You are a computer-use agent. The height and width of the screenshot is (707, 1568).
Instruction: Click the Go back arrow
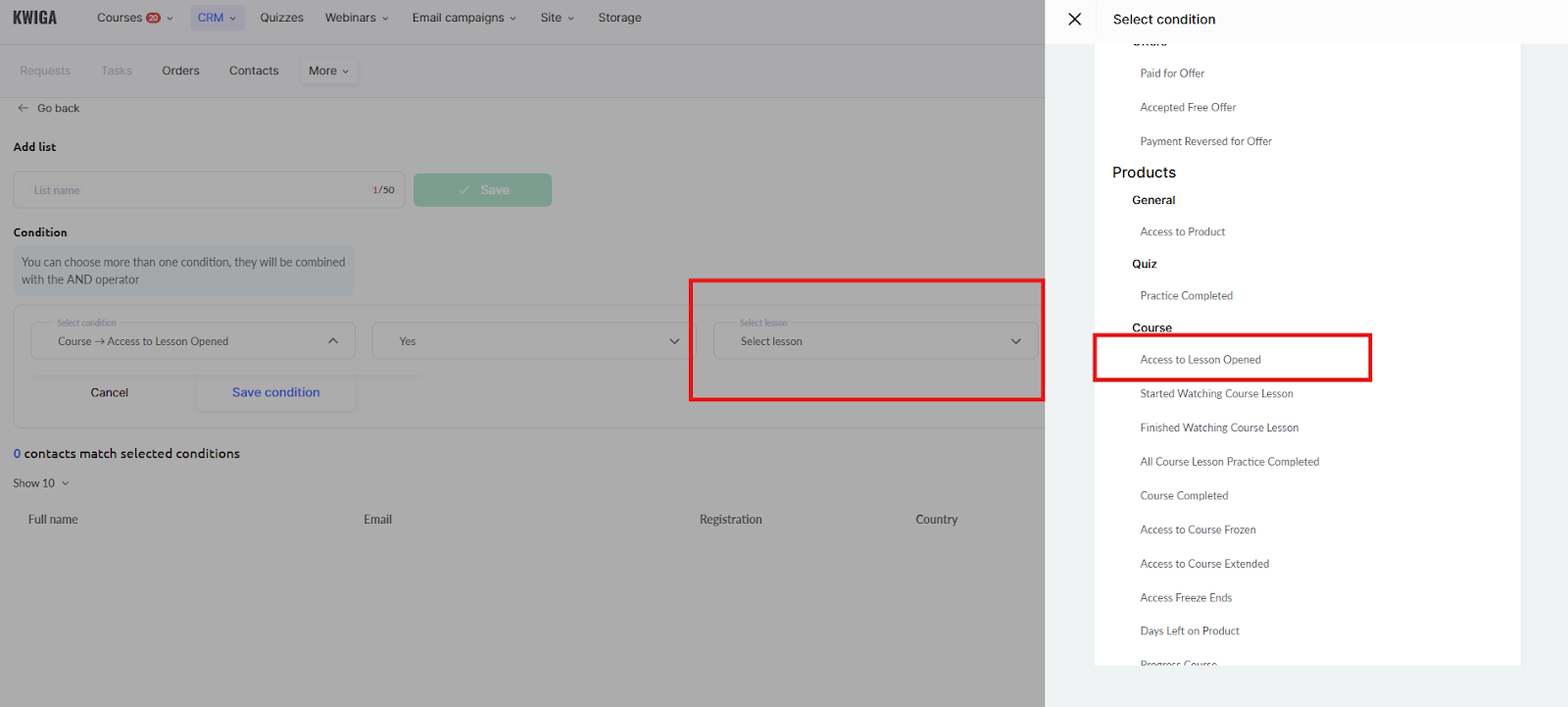[x=24, y=109]
